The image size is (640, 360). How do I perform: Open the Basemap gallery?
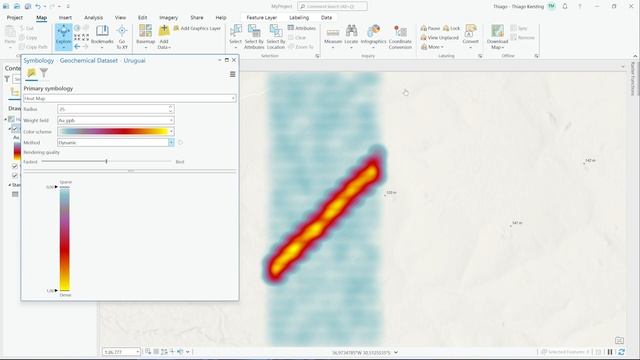coord(145,36)
